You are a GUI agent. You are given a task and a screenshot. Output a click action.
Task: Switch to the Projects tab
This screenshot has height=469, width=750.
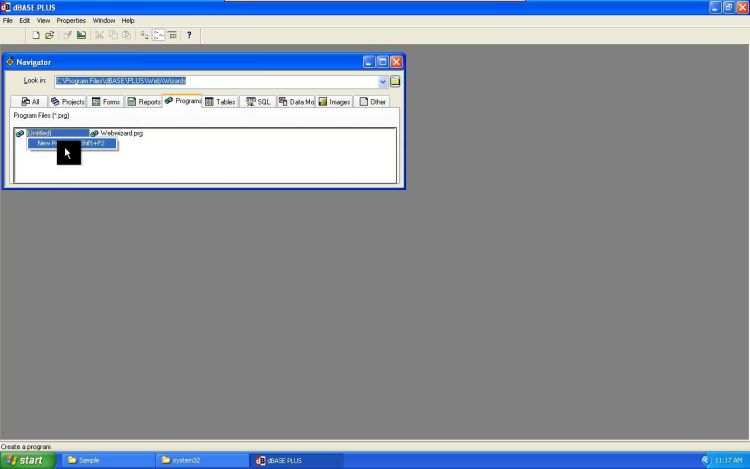pos(67,102)
